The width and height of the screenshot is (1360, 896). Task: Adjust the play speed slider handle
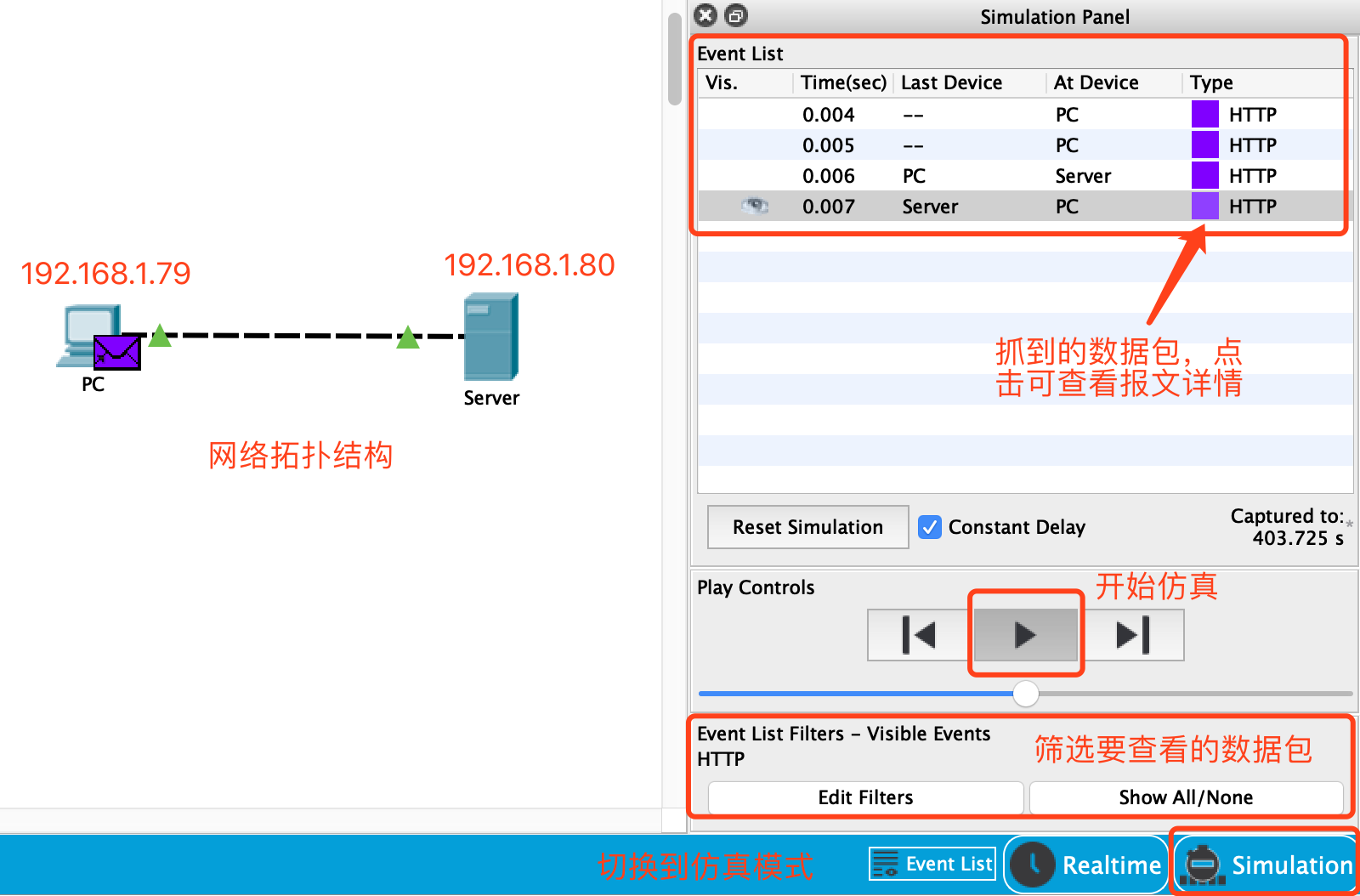1026,694
